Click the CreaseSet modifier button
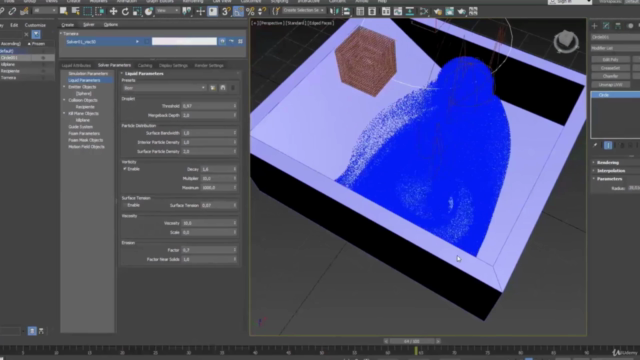Screen dimensions: 640x360 coord(610,68)
